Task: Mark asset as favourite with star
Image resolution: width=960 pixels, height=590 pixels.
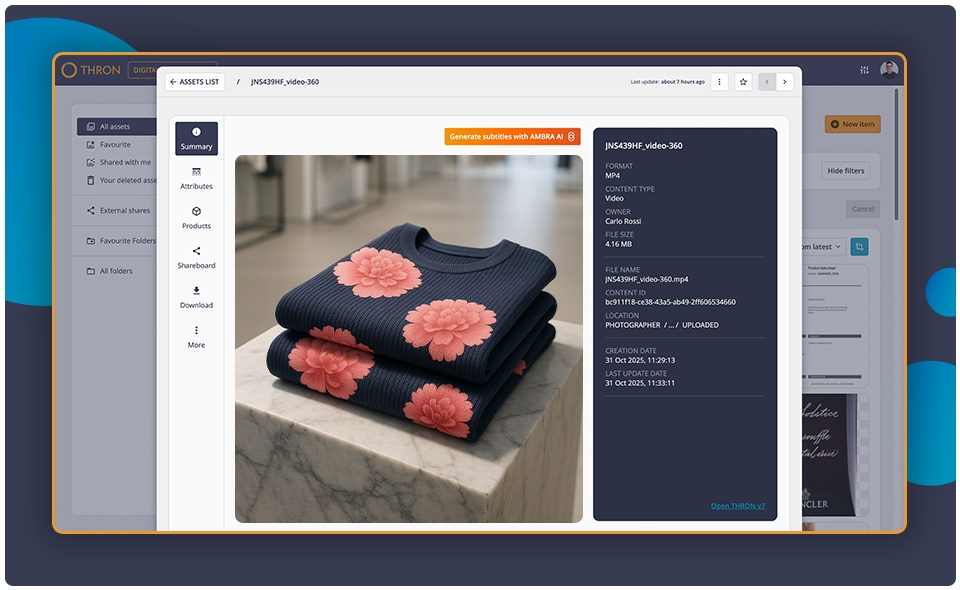Action: point(743,82)
